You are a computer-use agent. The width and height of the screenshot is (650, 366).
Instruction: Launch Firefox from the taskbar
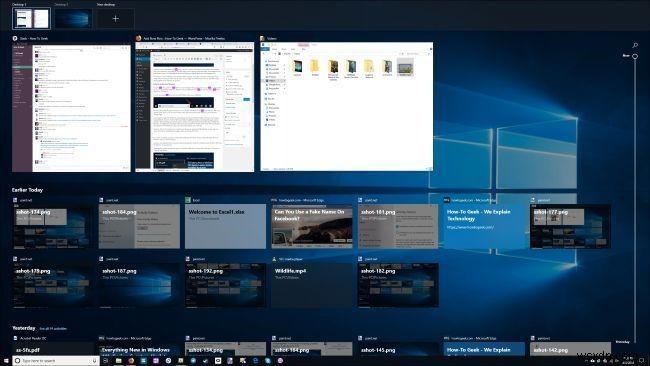tap(131, 361)
